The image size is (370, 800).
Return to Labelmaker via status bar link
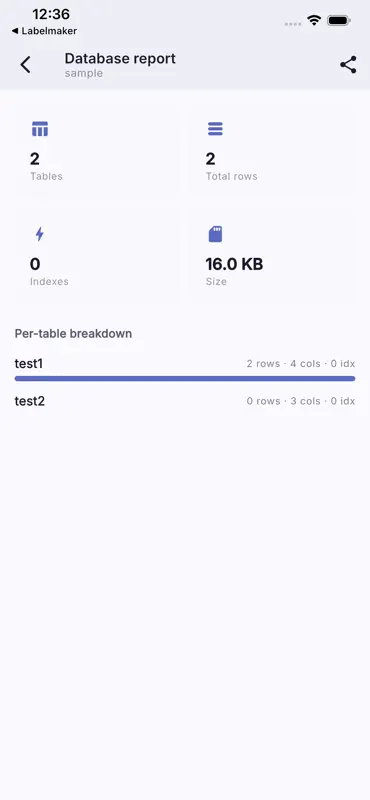[44, 31]
